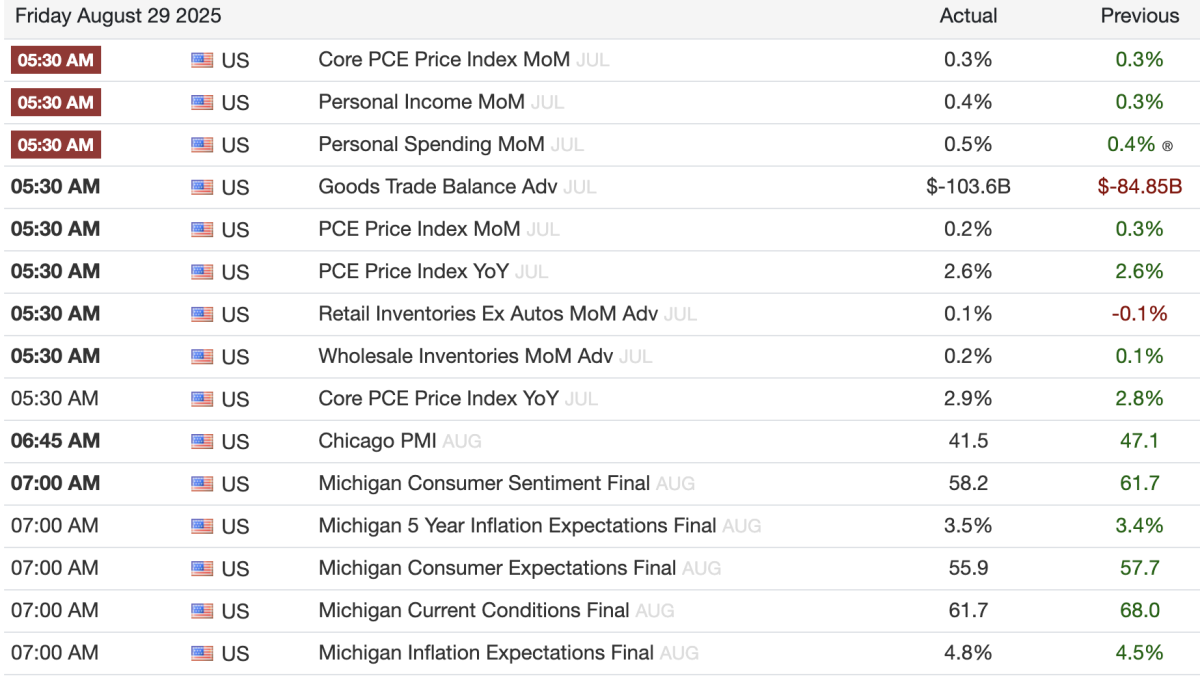The image size is (1200, 678).
Task: Click the Previous column header
Action: [x=1139, y=16]
